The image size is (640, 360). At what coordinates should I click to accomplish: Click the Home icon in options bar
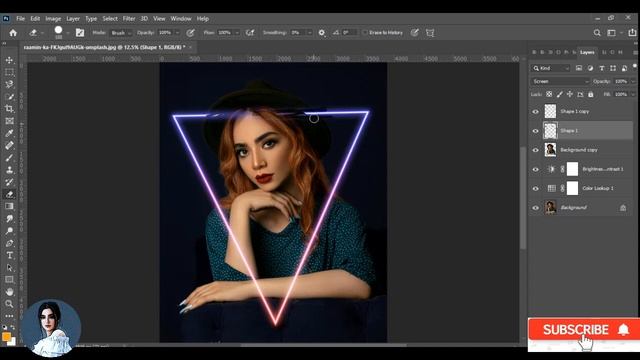(x=13, y=33)
